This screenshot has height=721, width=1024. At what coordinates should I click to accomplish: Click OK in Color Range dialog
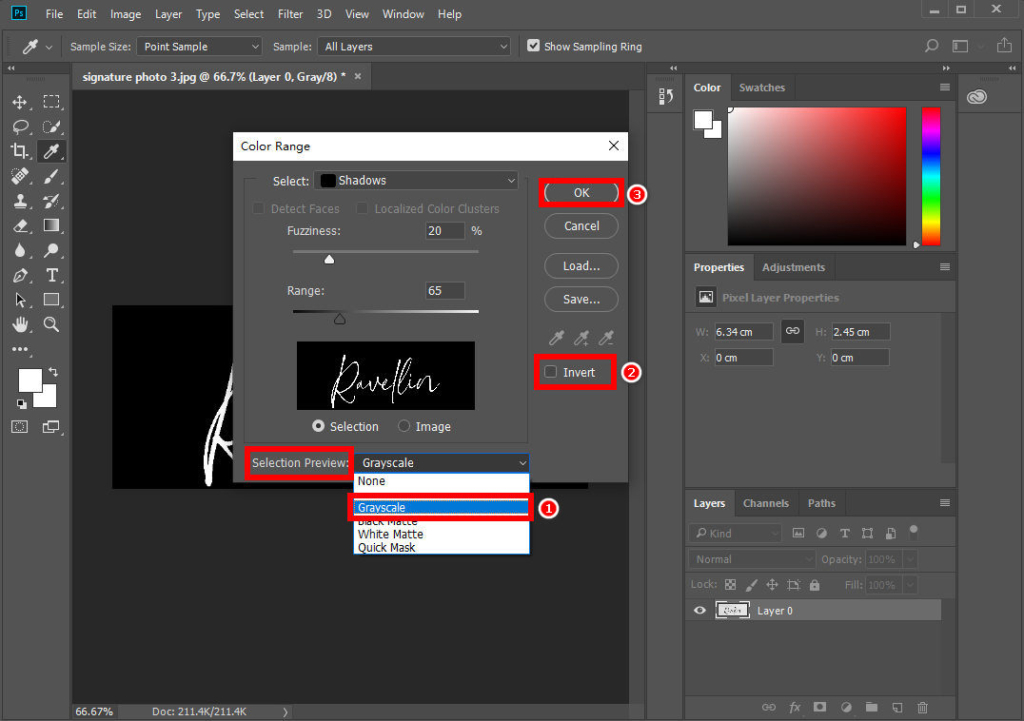581,193
